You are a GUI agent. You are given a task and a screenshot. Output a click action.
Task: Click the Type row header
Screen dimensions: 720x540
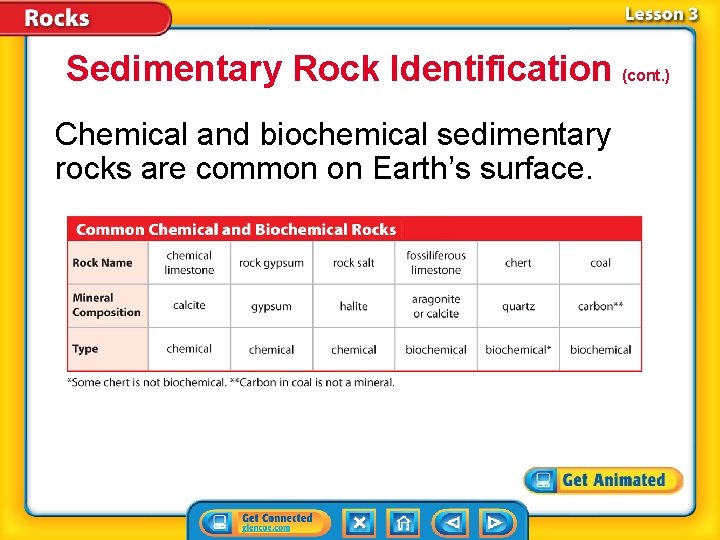click(x=108, y=349)
